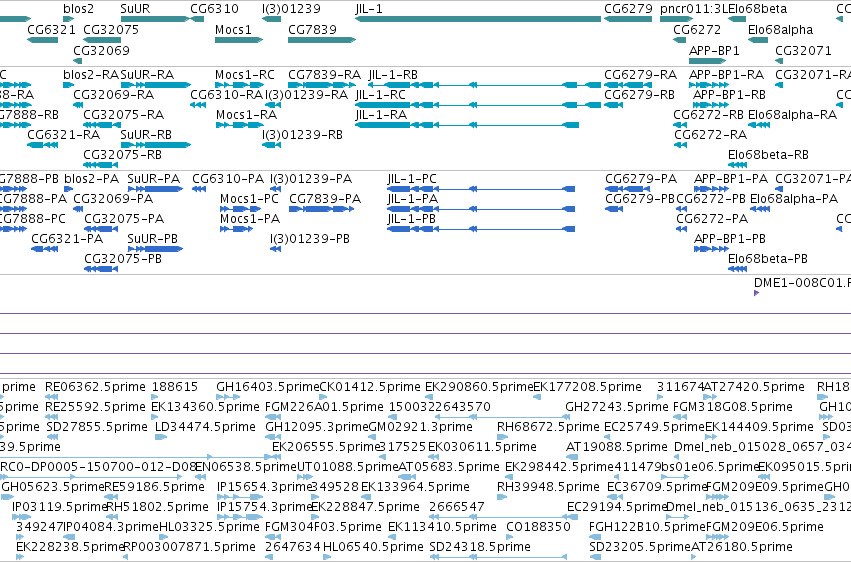
Task: Select the SuUR-RA transcript
Action: point(156,85)
